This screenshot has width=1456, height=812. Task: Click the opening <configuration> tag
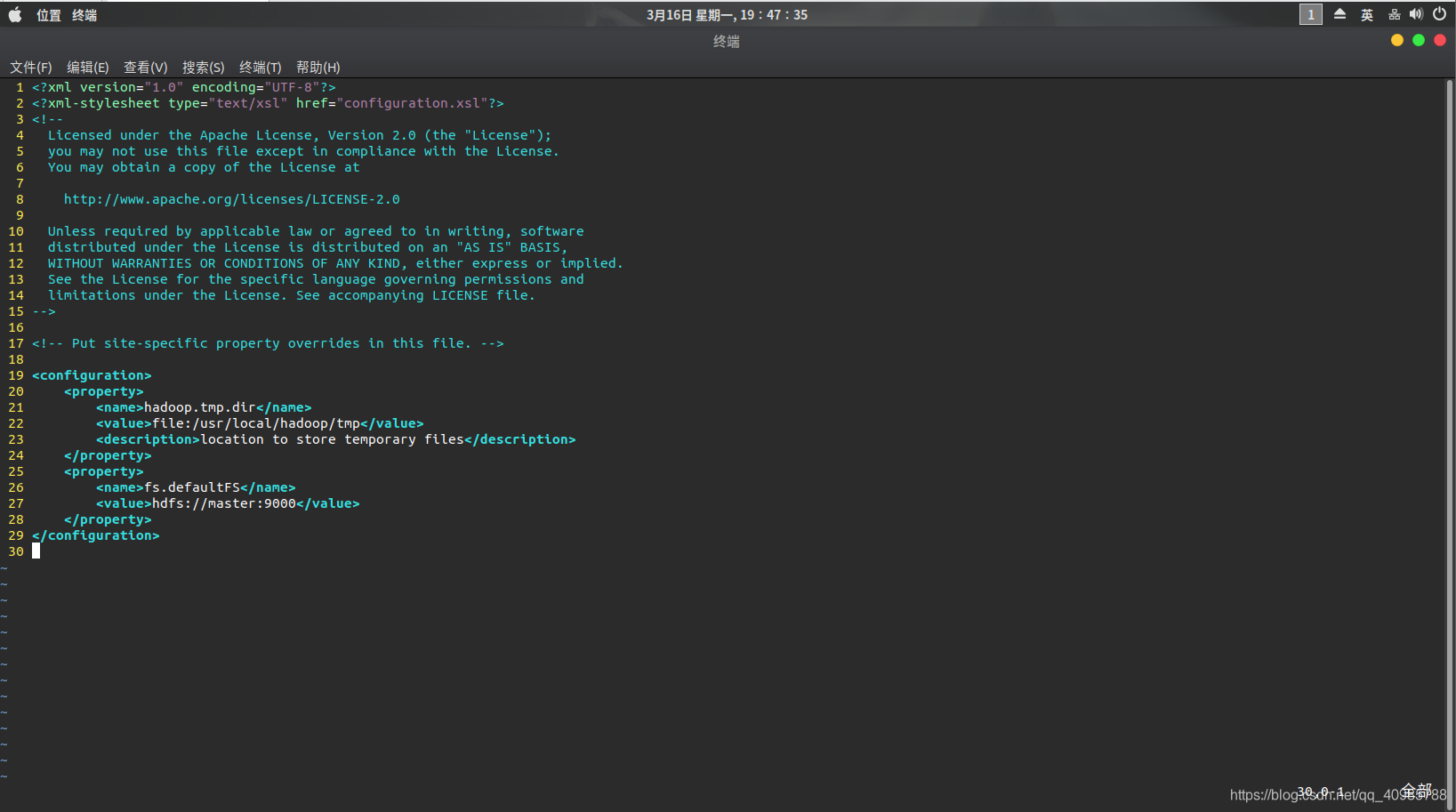(92, 375)
